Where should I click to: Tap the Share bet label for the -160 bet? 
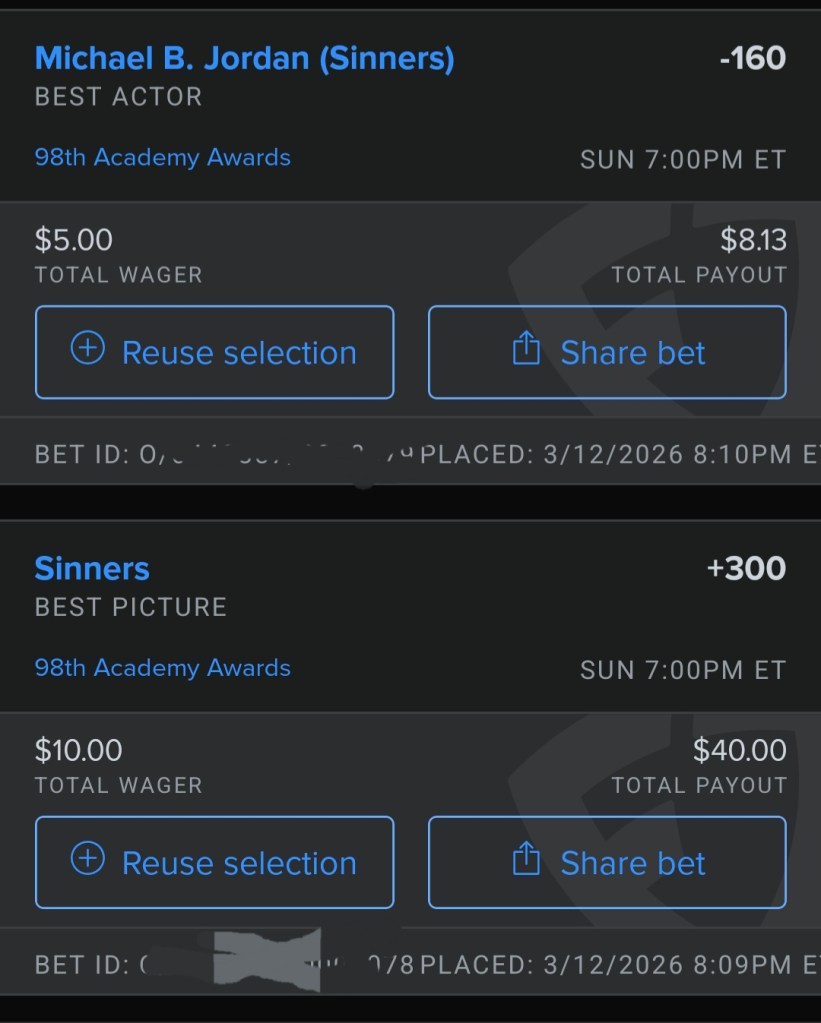pyautogui.click(x=633, y=353)
